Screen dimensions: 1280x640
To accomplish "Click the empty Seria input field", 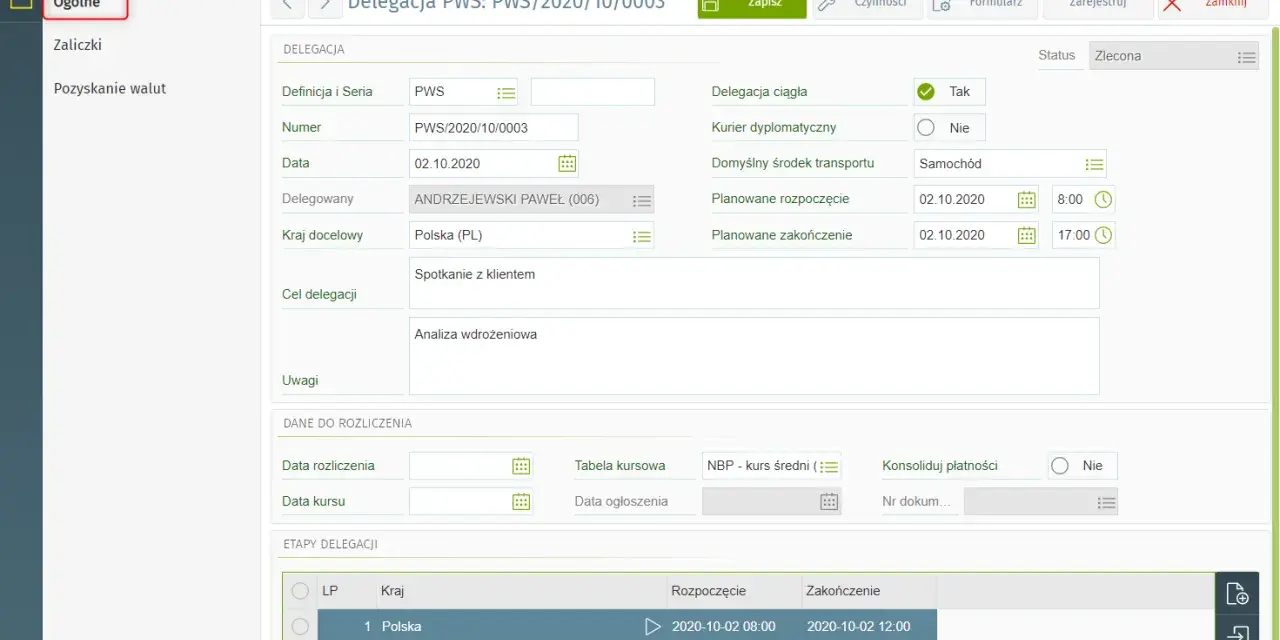I will [x=593, y=92].
